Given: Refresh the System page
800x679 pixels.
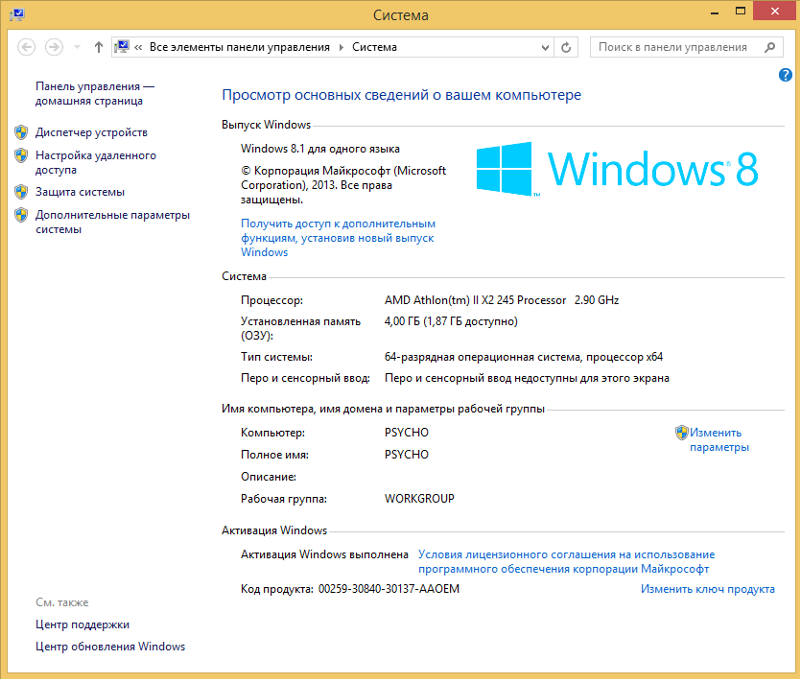Looking at the screenshot, I should coord(566,47).
